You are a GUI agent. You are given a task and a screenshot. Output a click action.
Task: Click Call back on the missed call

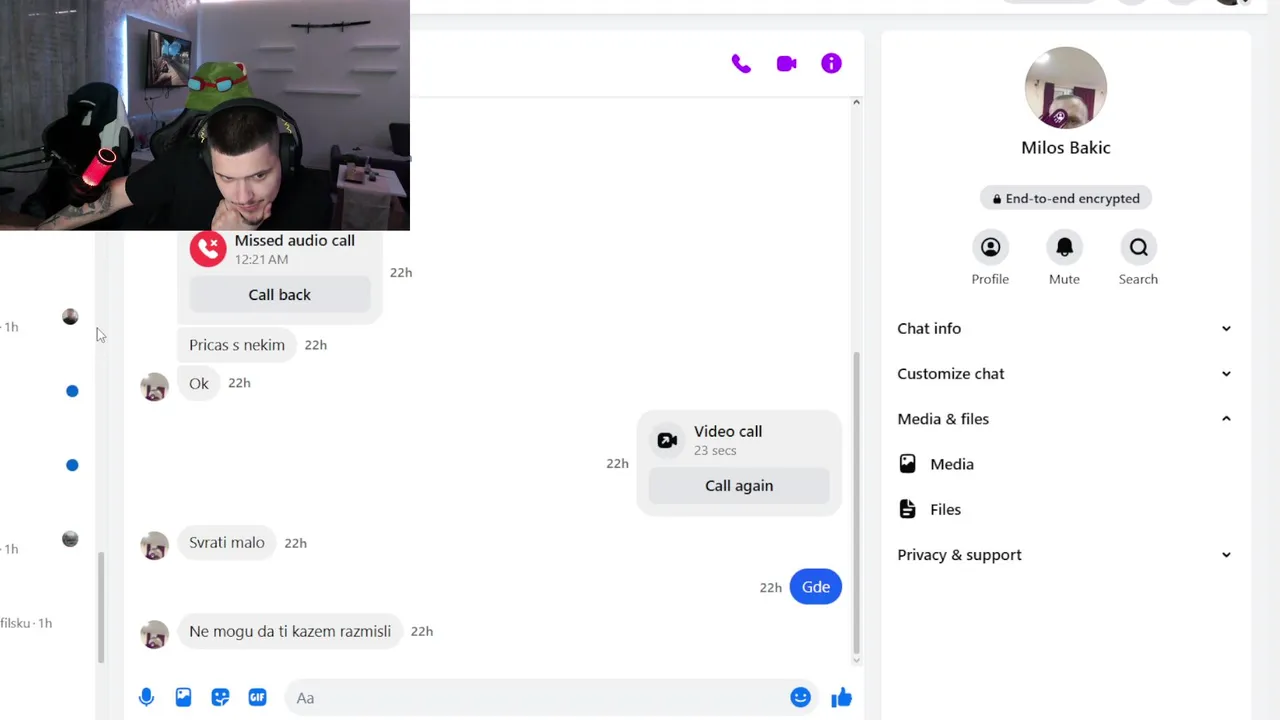pos(279,295)
